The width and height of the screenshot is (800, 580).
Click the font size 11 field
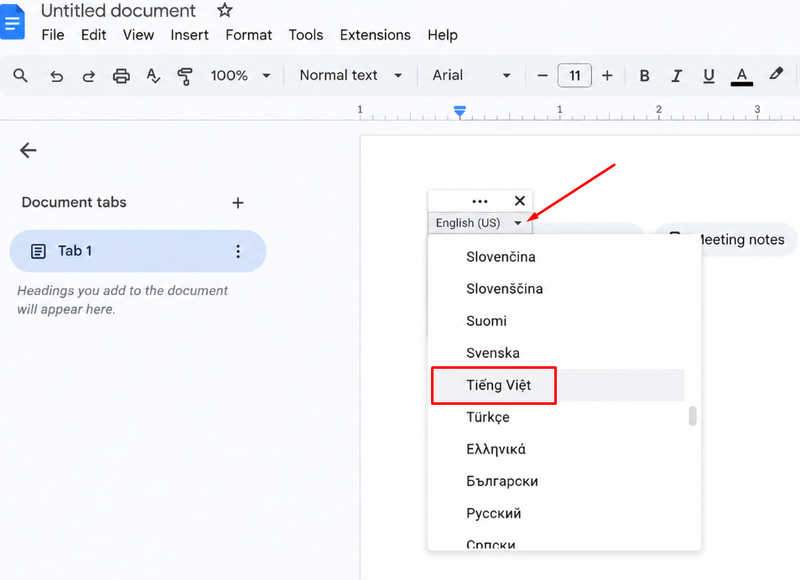574,76
